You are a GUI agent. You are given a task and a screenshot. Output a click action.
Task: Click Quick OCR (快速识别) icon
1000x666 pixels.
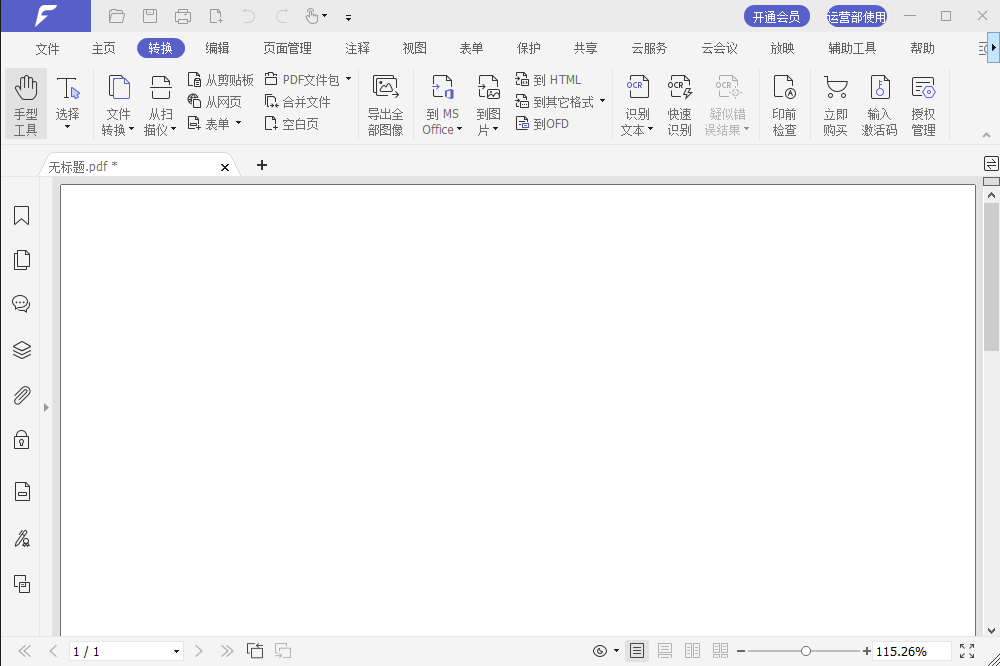click(x=679, y=105)
